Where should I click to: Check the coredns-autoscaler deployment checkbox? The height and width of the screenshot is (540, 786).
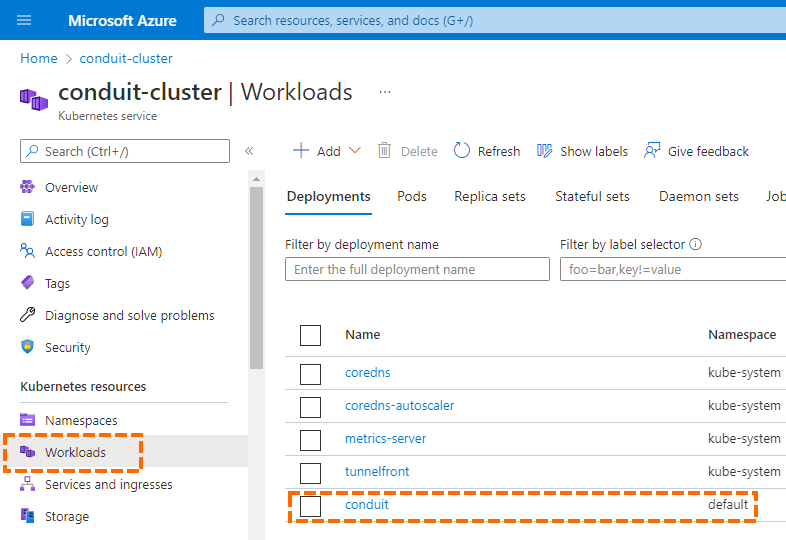pyautogui.click(x=310, y=407)
